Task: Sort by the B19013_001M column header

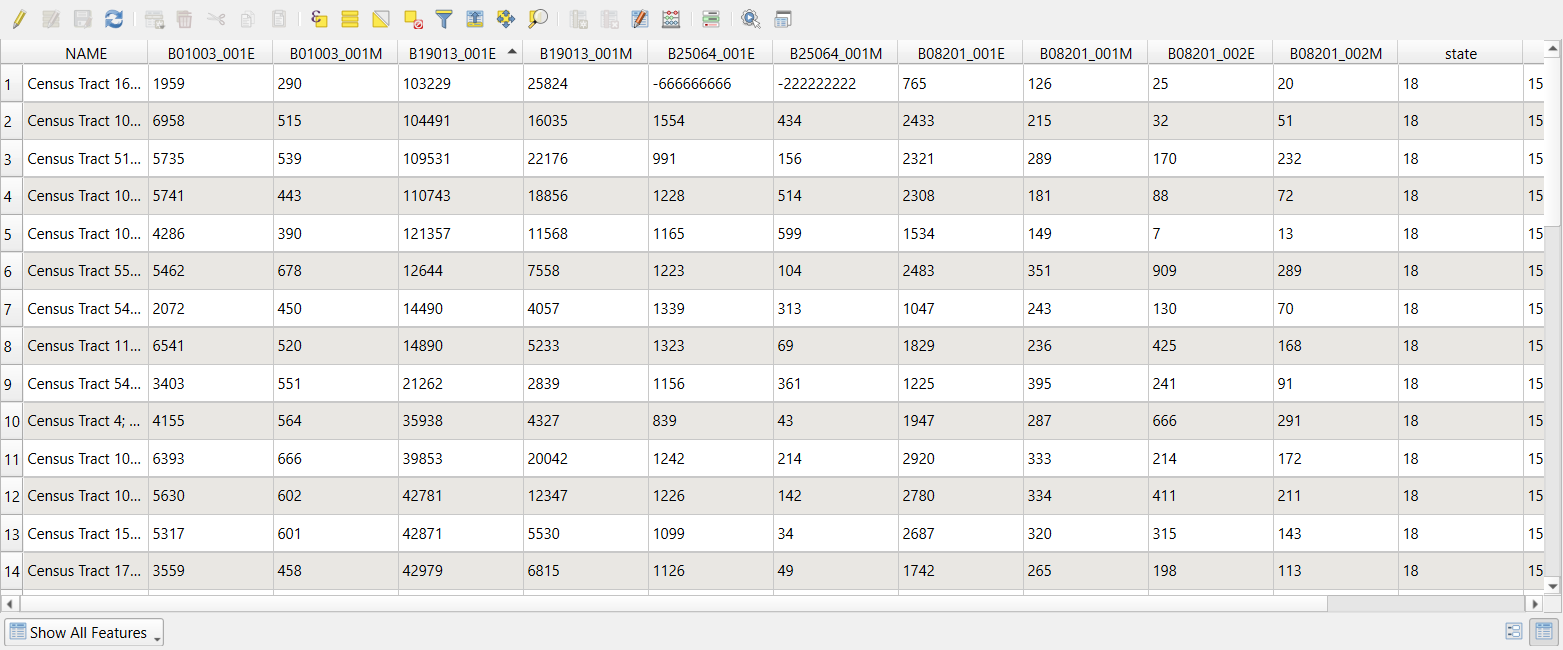Action: pos(585,53)
